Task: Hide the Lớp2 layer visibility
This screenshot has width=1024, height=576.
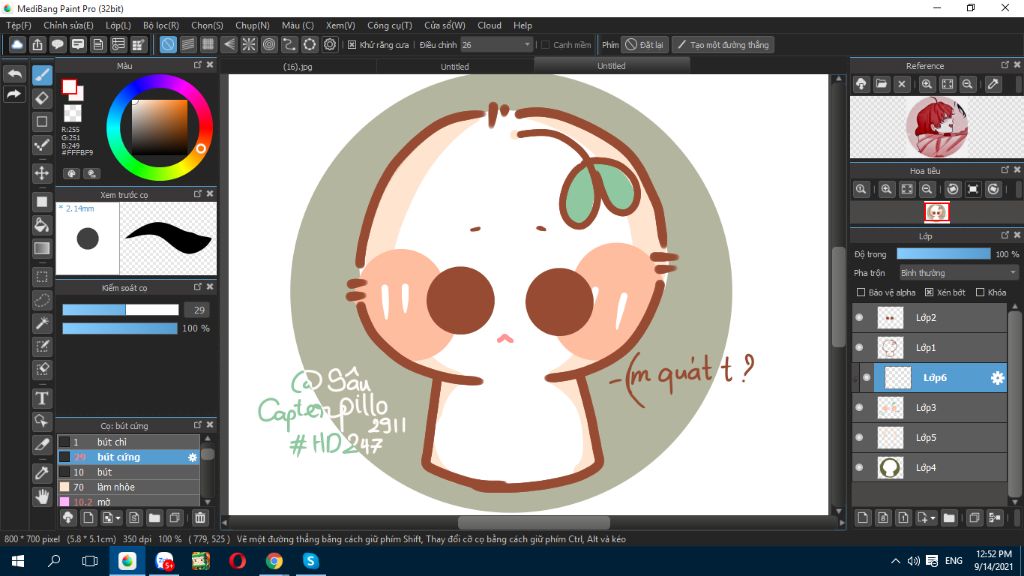Action: point(859,317)
